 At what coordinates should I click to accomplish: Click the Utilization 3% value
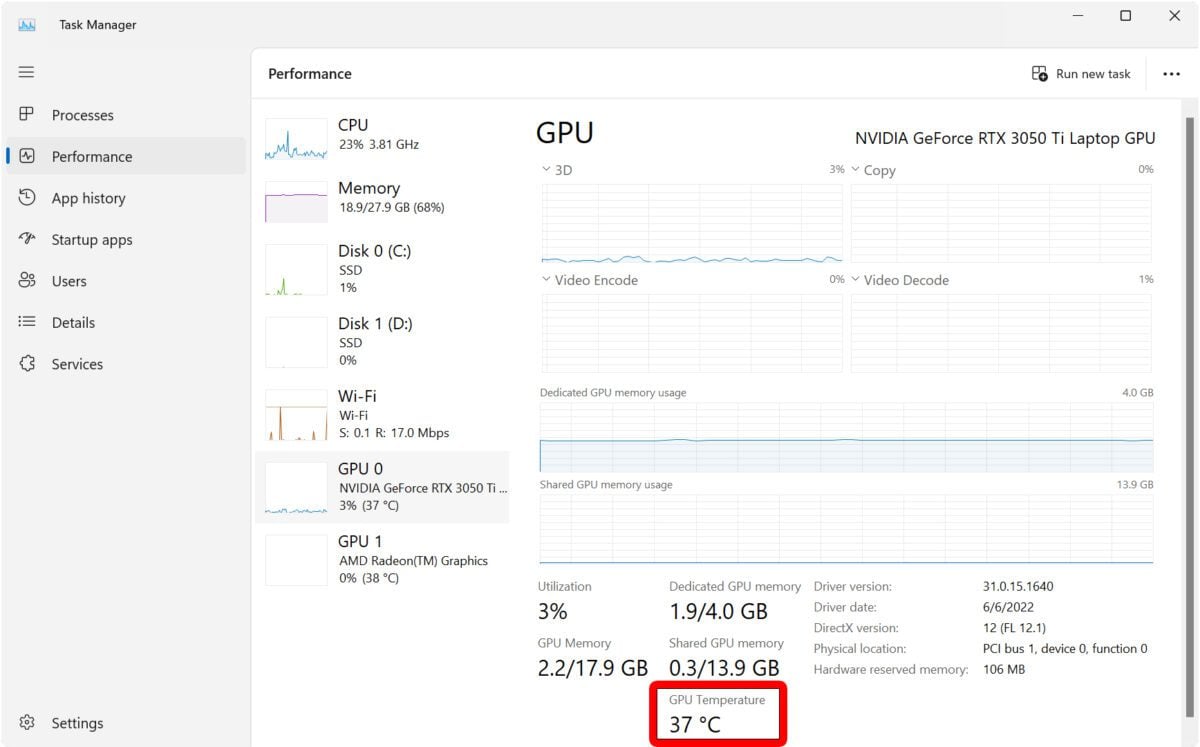pyautogui.click(x=553, y=611)
